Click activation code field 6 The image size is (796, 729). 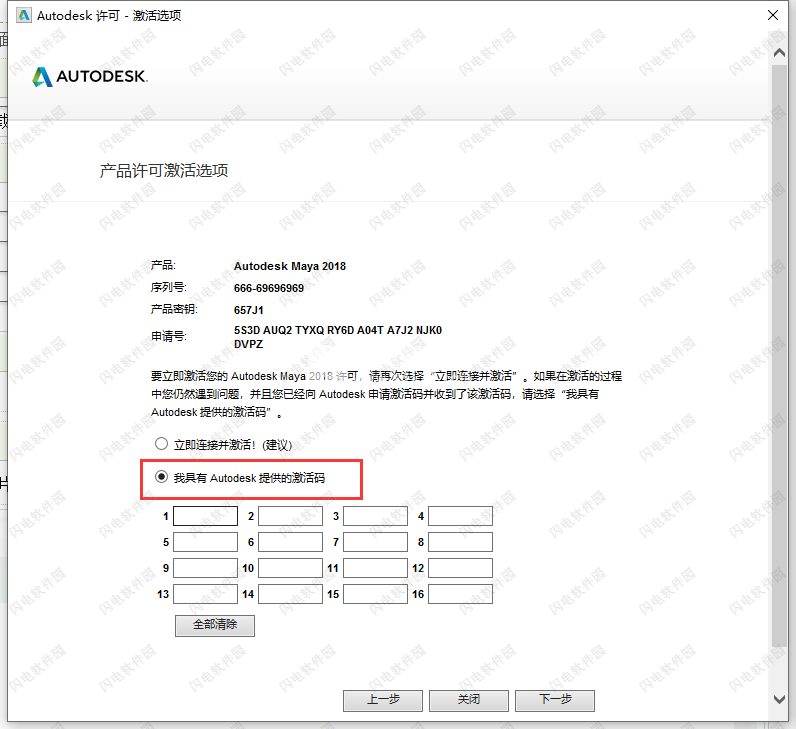click(x=290, y=542)
